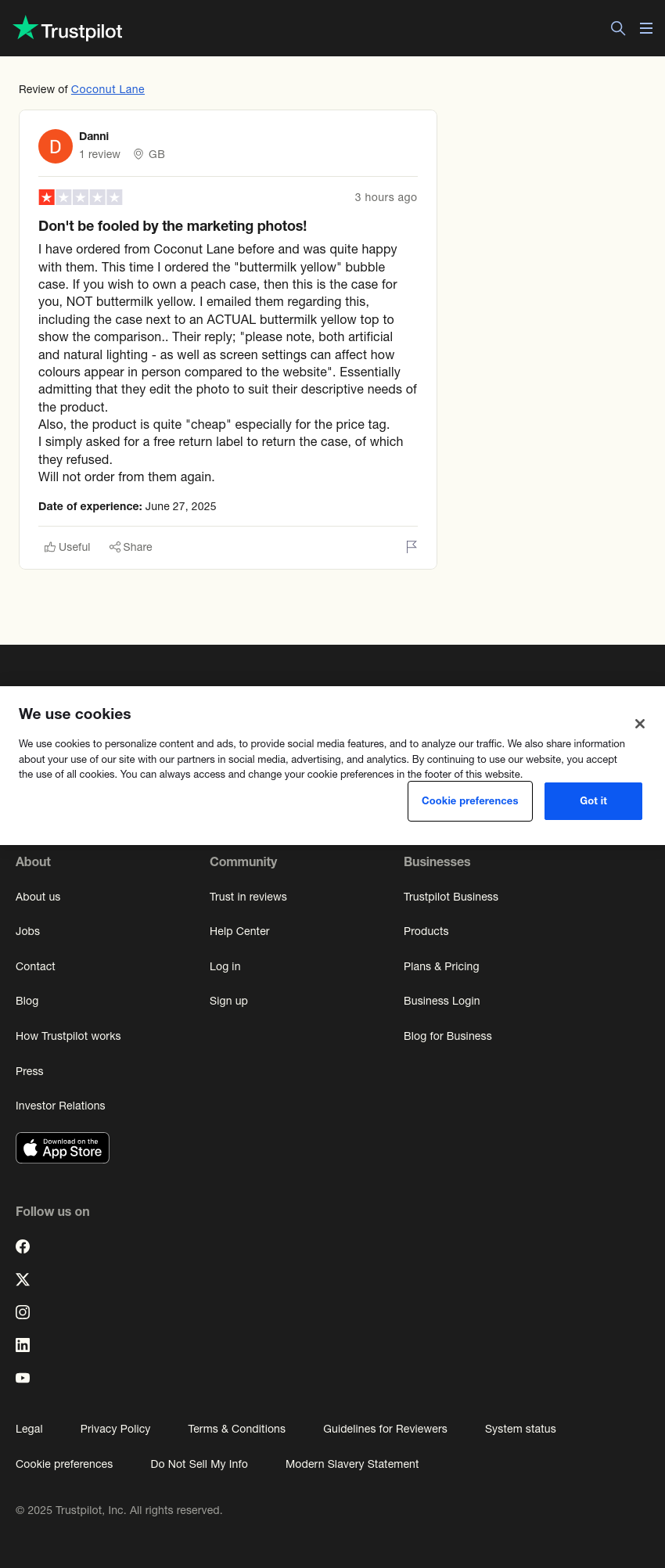Image resolution: width=665 pixels, height=1568 pixels.
Task: Click Sign up in the footer
Action: [228, 1001]
